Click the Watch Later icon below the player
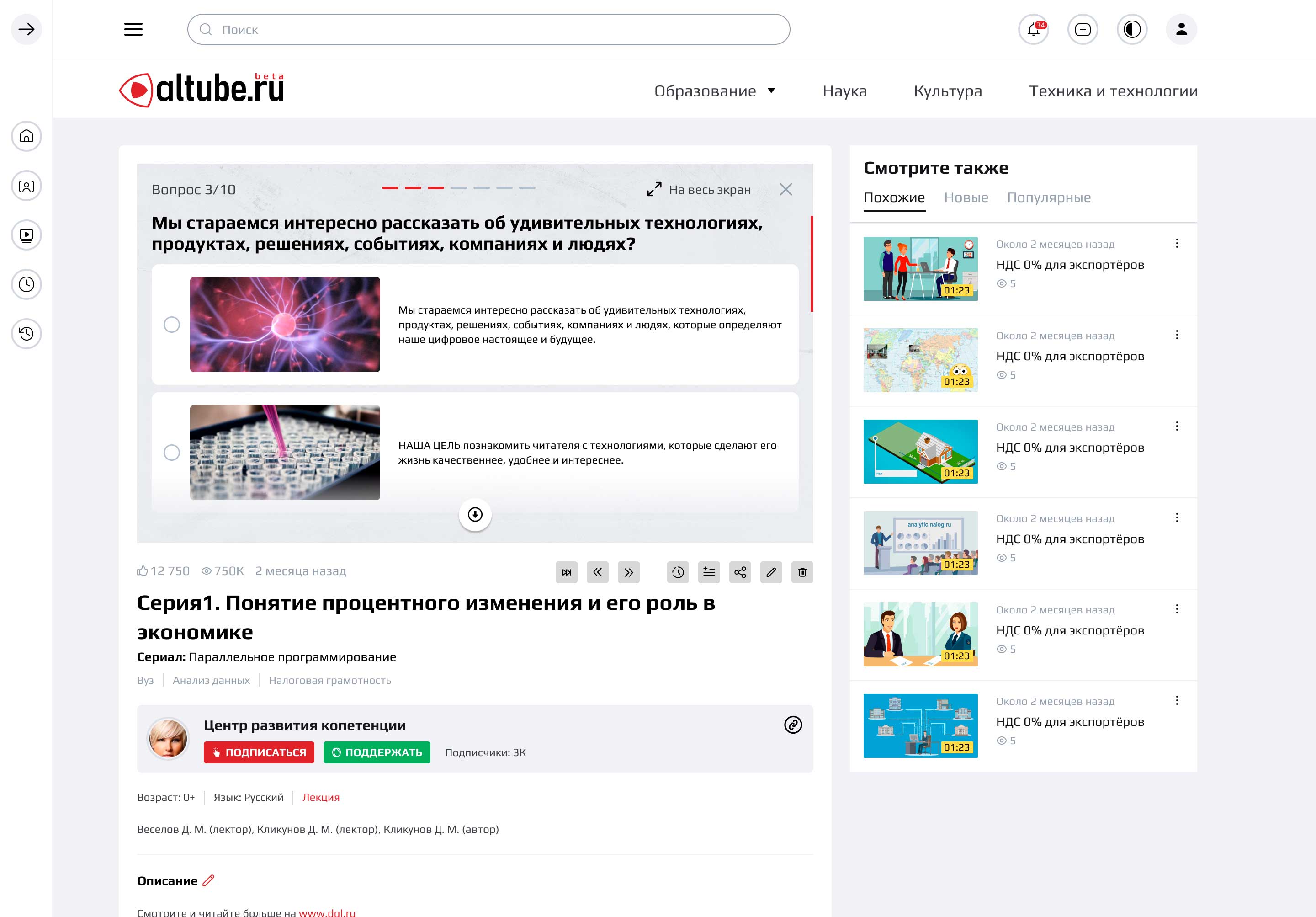 pos(678,572)
